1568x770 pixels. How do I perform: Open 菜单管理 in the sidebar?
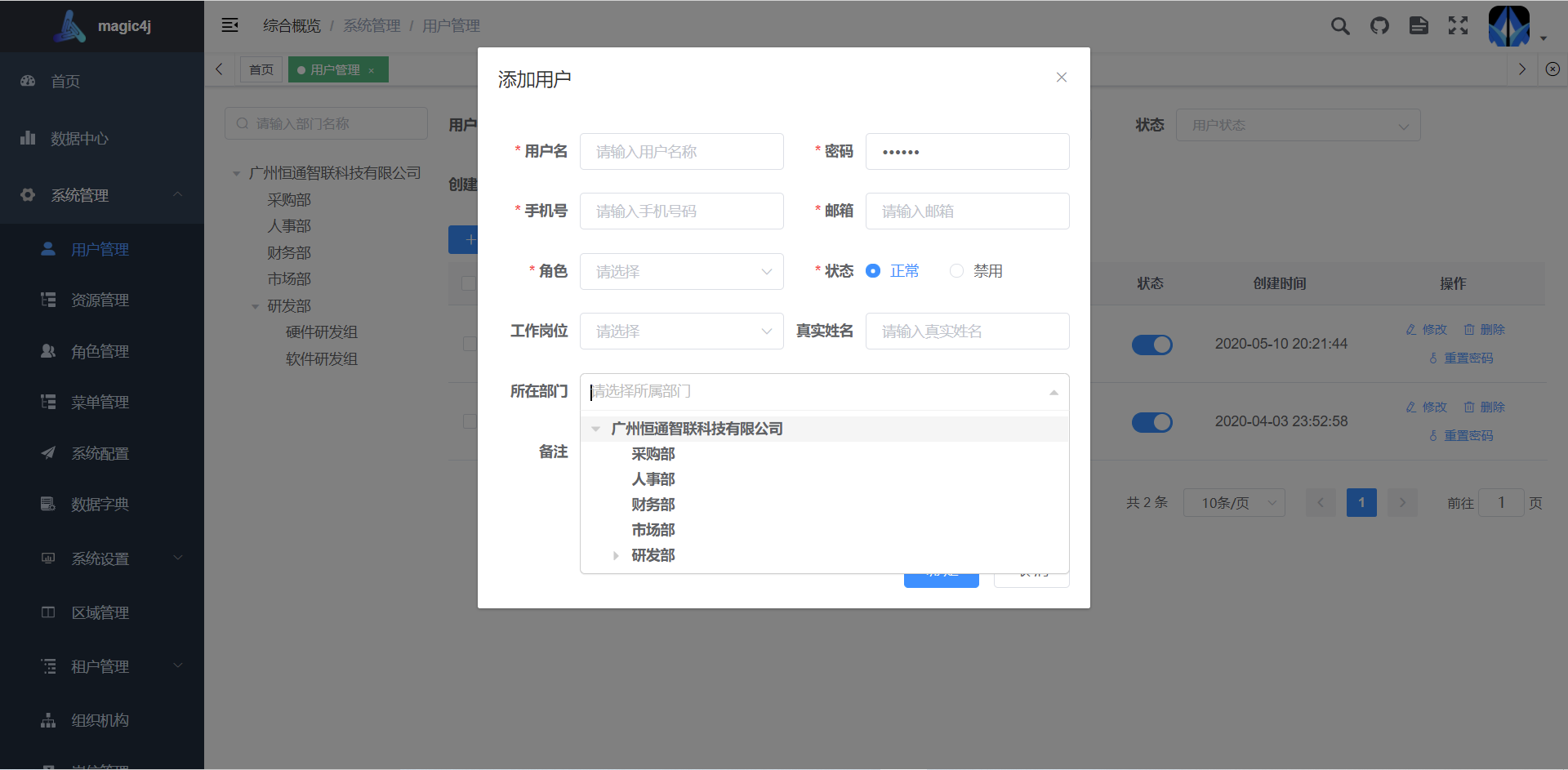coord(102,402)
